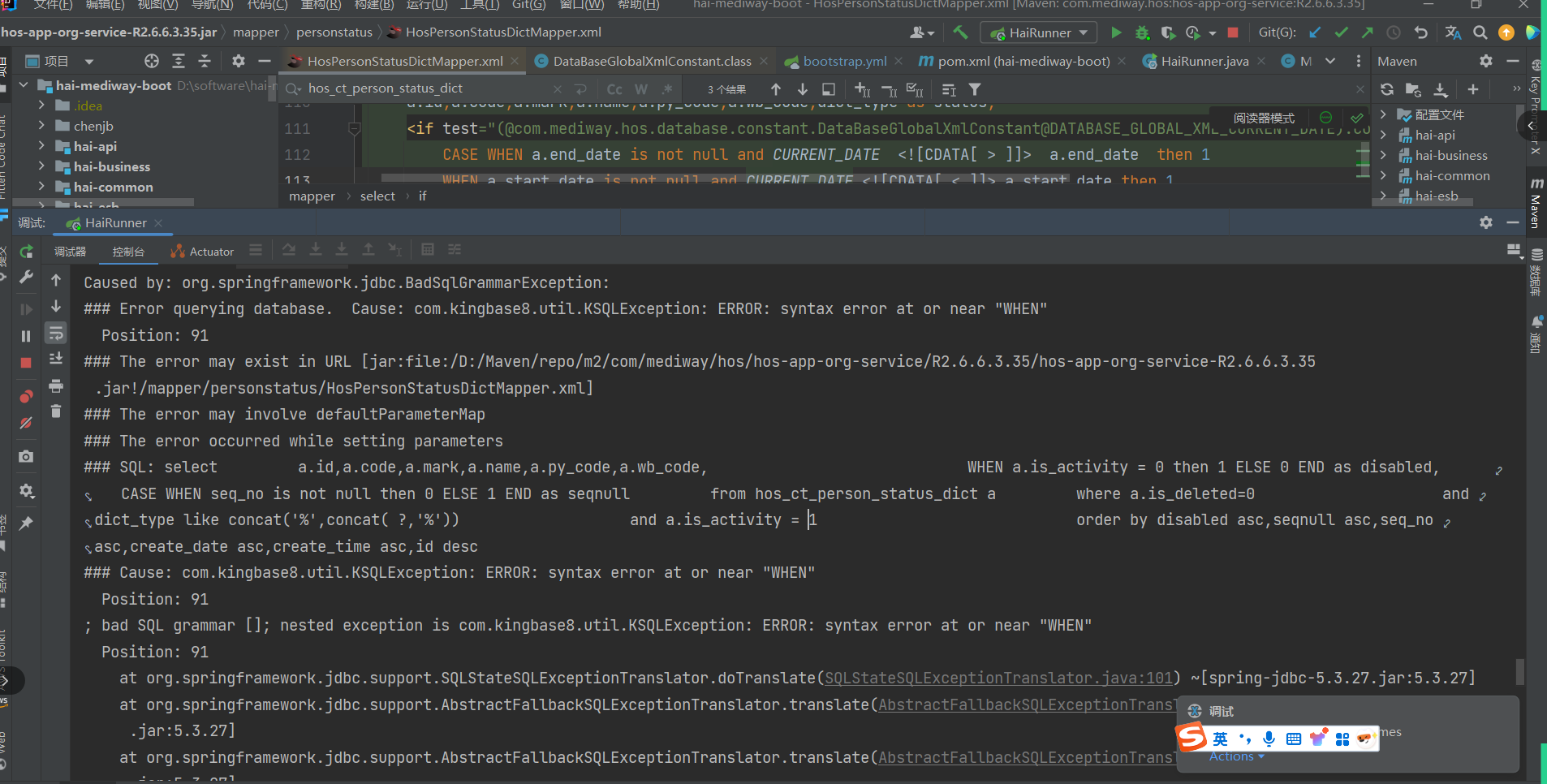The height and width of the screenshot is (784, 1547).
Task: Toggle whole words (W) search option
Action: [641, 89]
